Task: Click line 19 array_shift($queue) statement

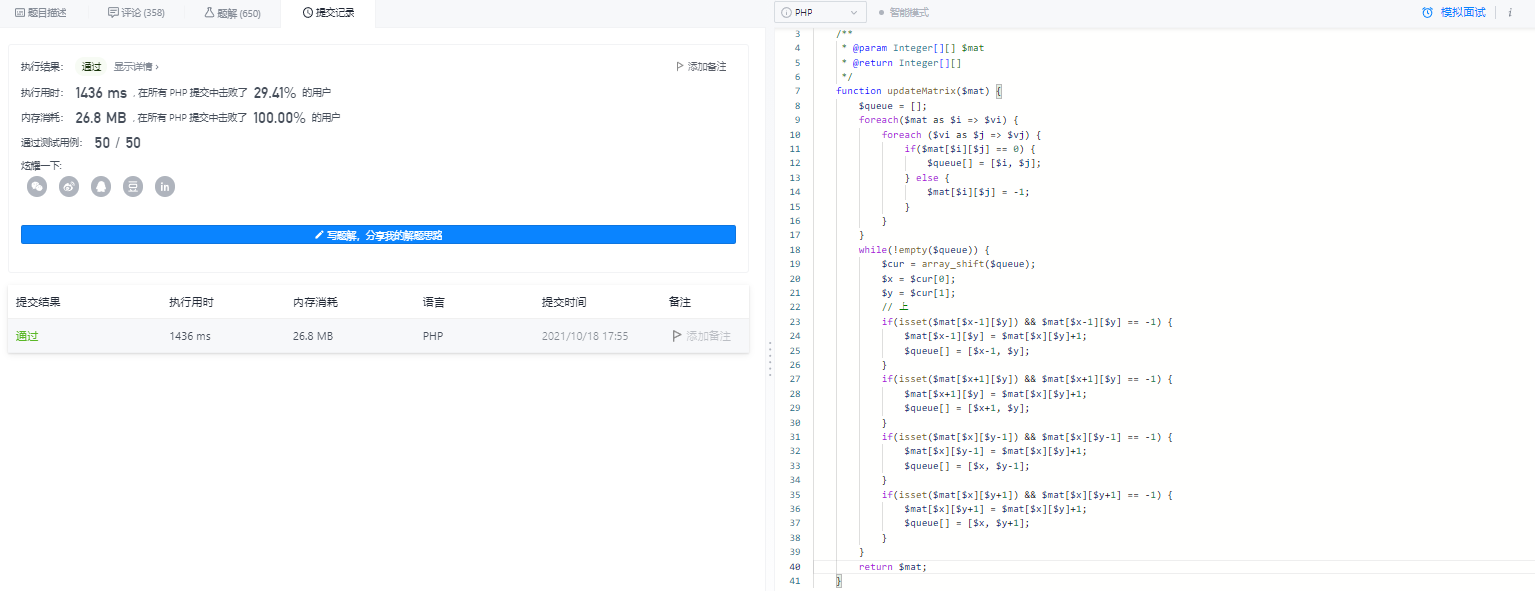Action: (958, 264)
